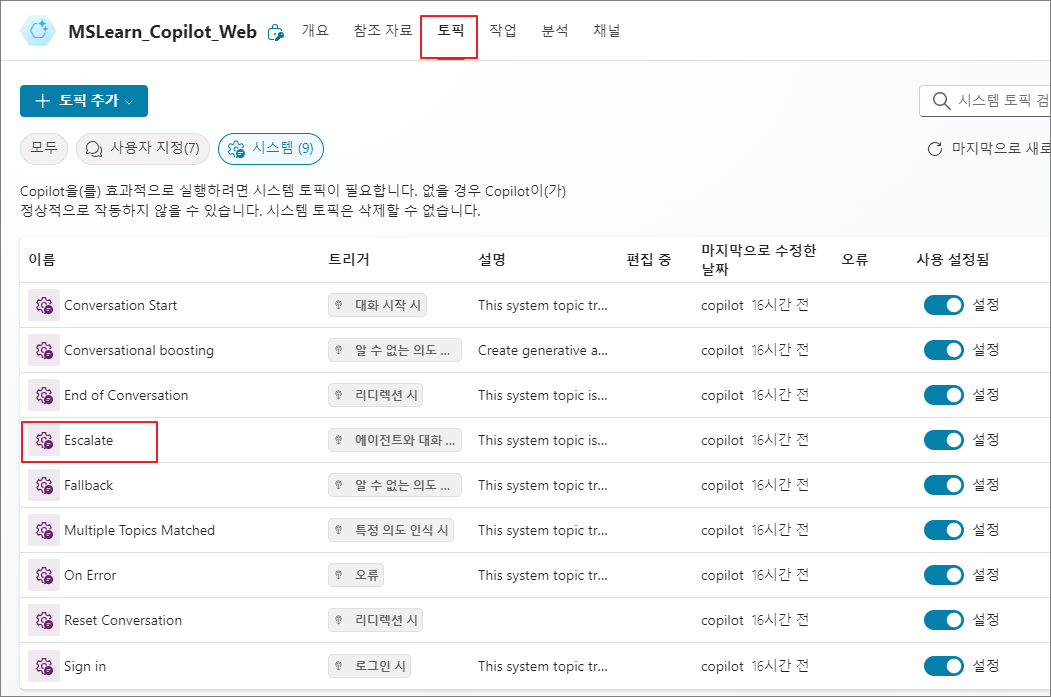The width and height of the screenshot is (1051, 697).
Task: Click the search magnifier icon
Action: pyautogui.click(x=941, y=101)
